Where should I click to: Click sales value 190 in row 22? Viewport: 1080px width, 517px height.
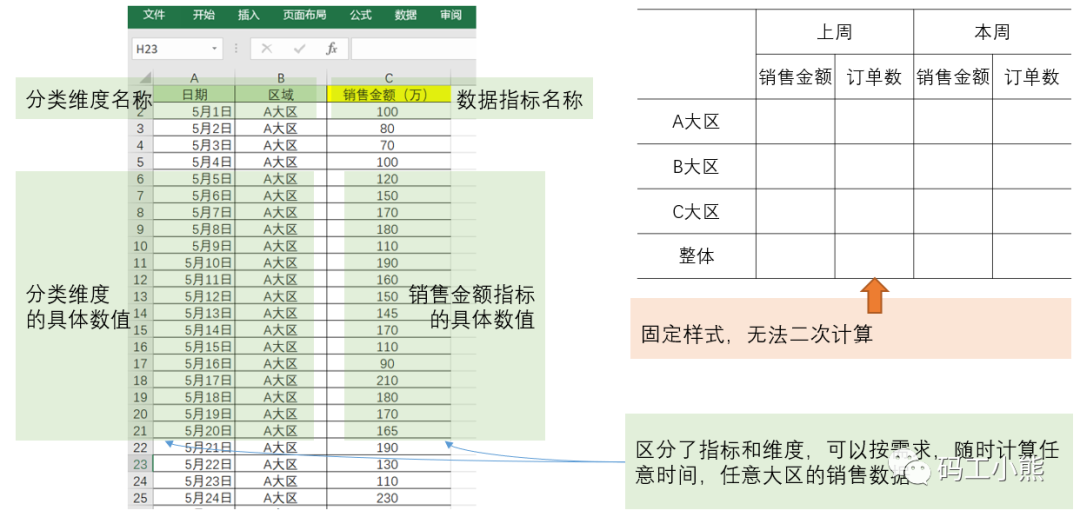(x=389, y=447)
